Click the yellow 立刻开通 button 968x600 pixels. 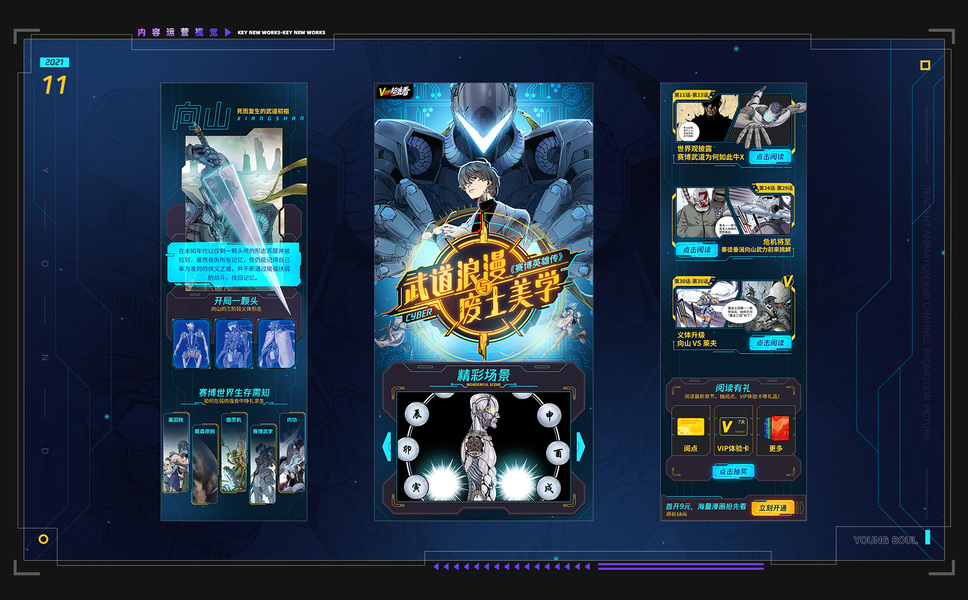[x=773, y=507]
